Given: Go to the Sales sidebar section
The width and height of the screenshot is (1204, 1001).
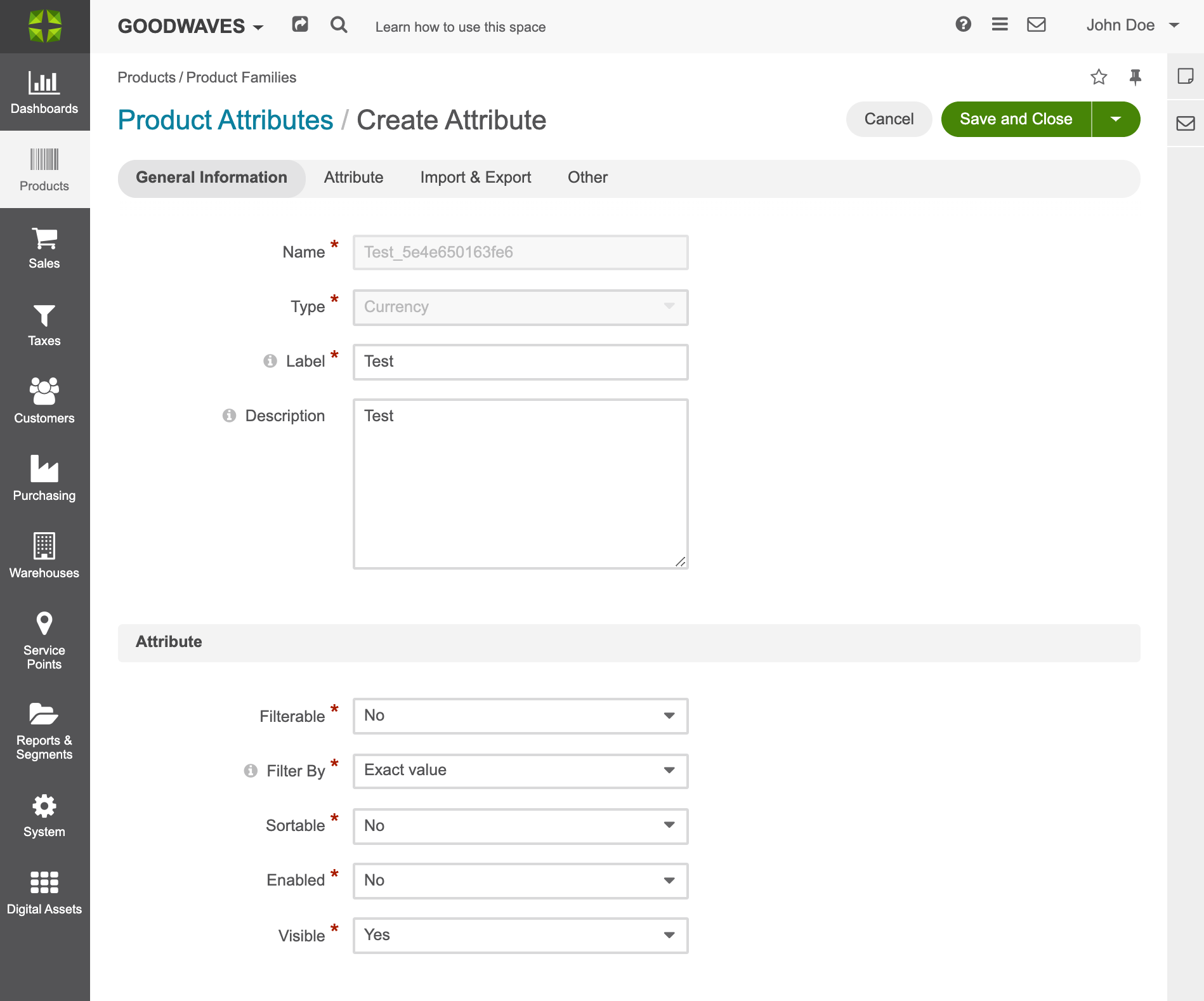Looking at the screenshot, I should (x=44, y=247).
